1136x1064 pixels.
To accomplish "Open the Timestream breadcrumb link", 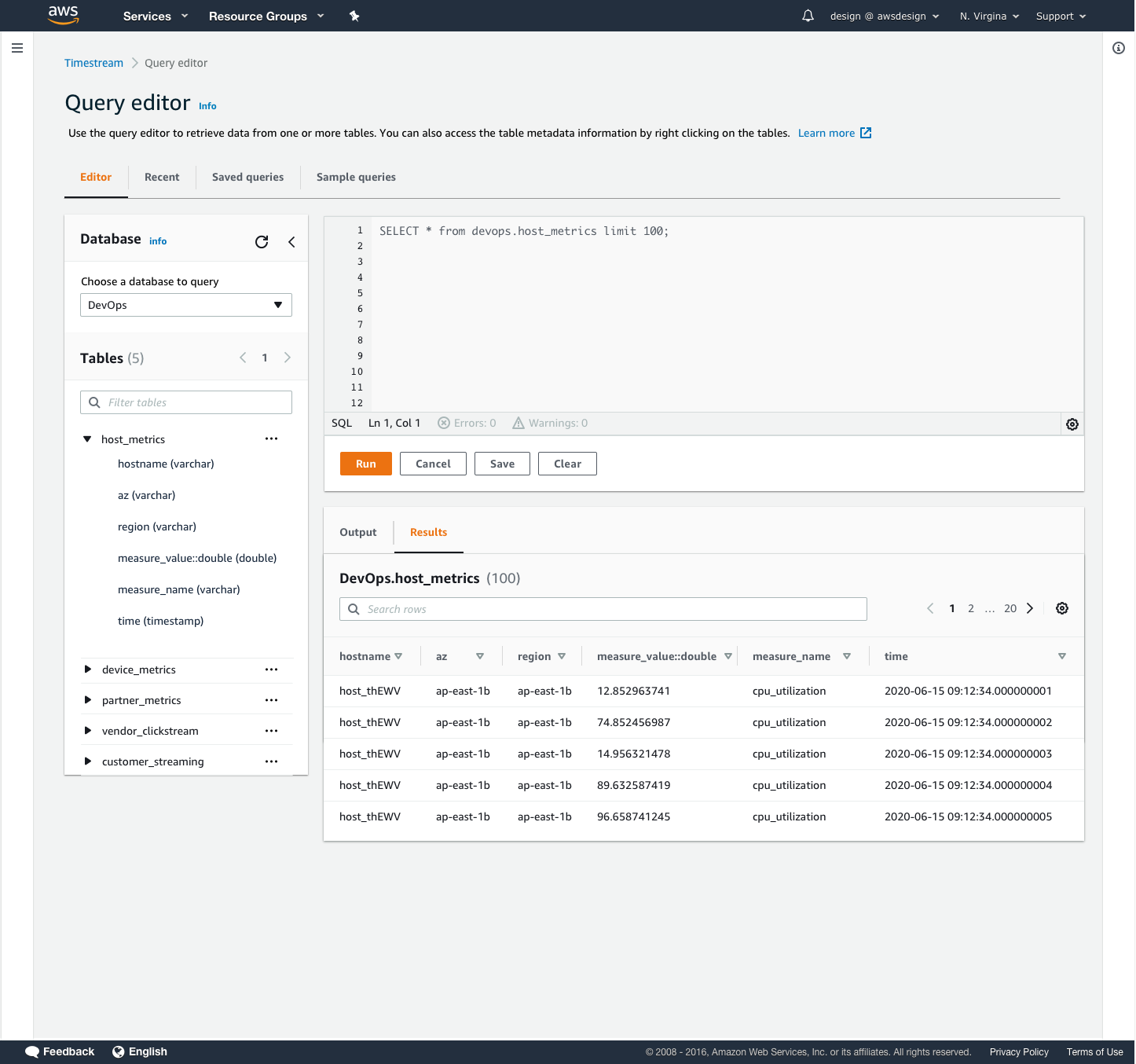I will (93, 63).
